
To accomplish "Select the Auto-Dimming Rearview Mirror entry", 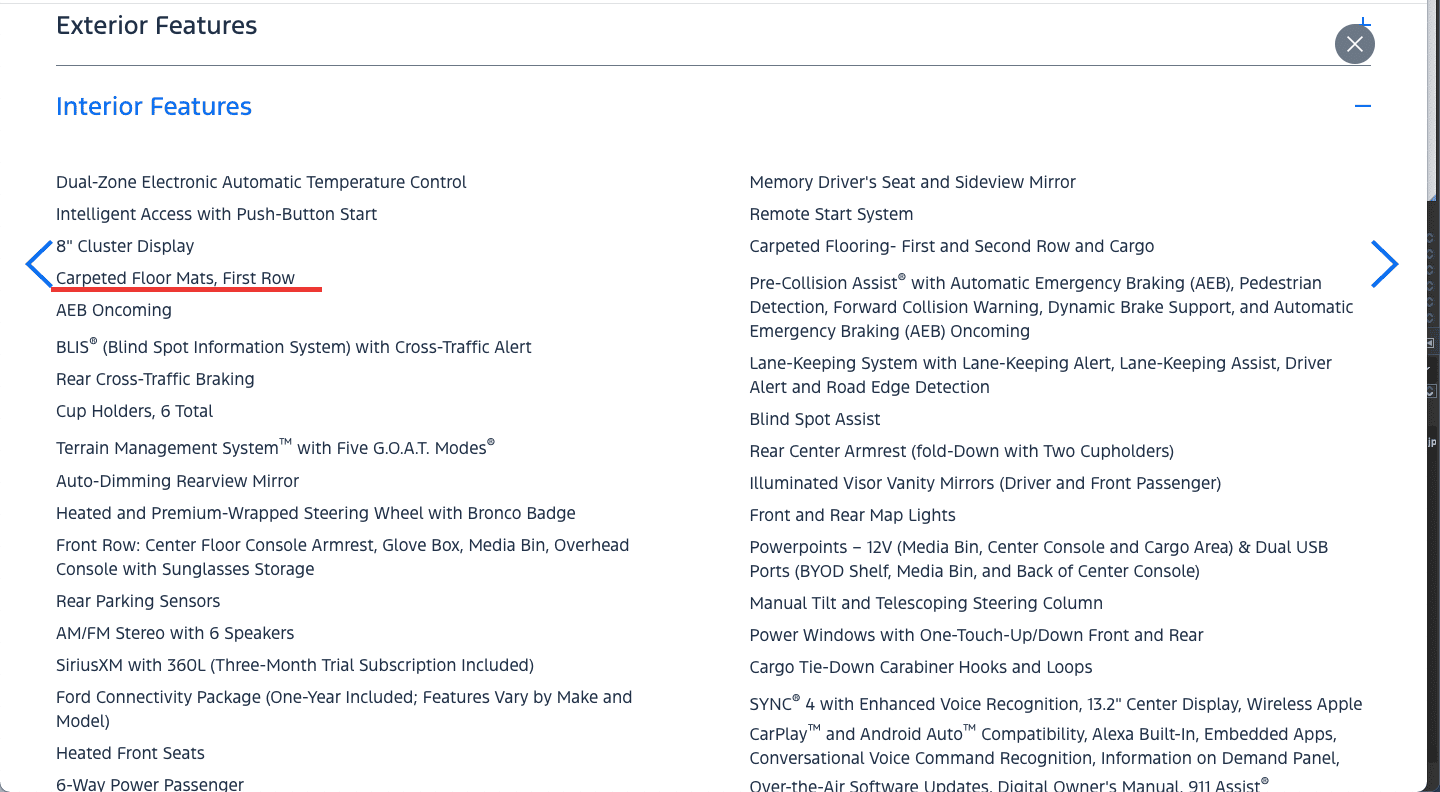I will [x=177, y=481].
